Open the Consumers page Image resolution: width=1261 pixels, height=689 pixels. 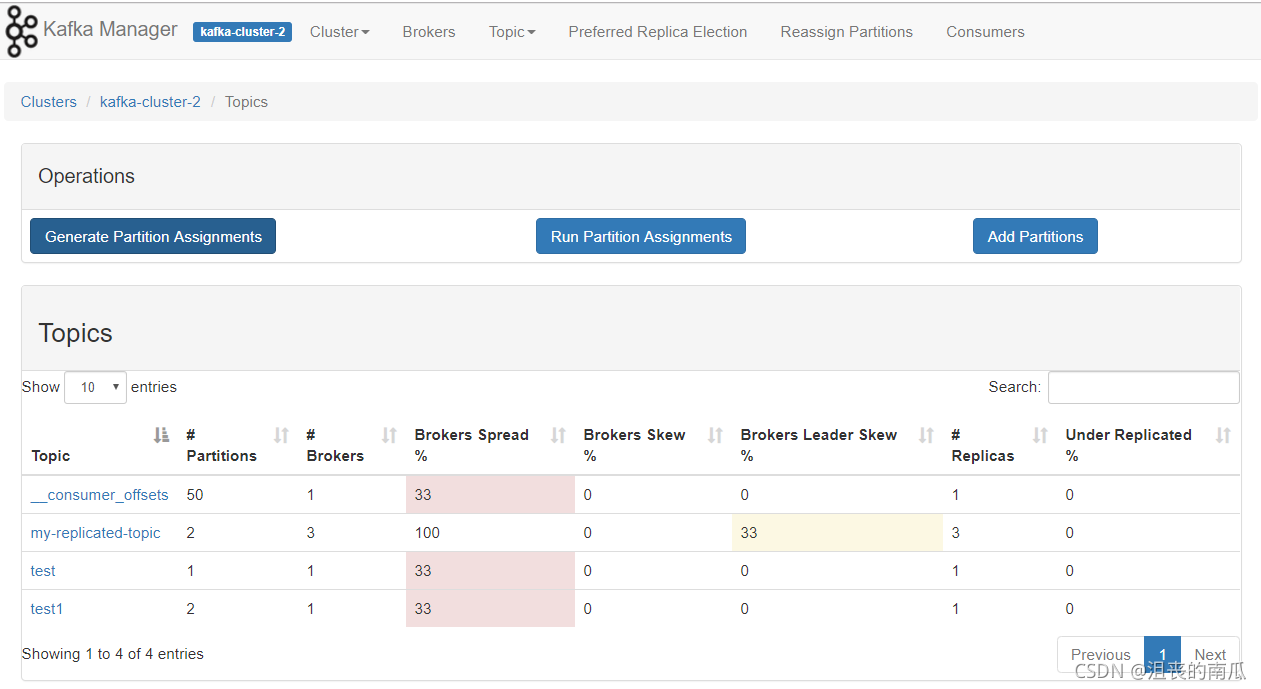985,32
